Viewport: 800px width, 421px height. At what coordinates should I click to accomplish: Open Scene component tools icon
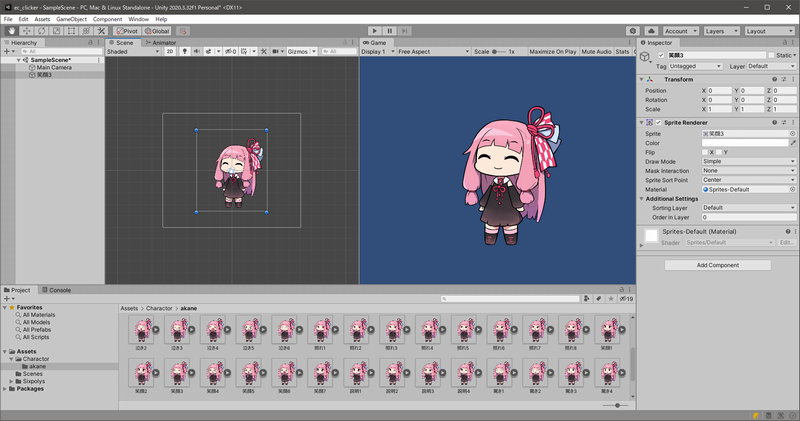click(x=264, y=52)
